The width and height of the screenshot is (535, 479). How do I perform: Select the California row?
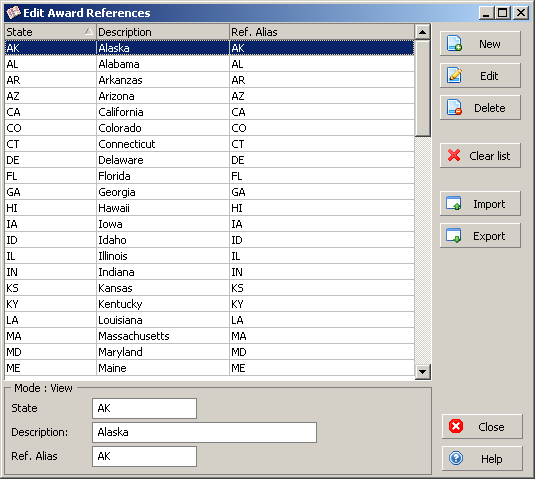(209, 112)
